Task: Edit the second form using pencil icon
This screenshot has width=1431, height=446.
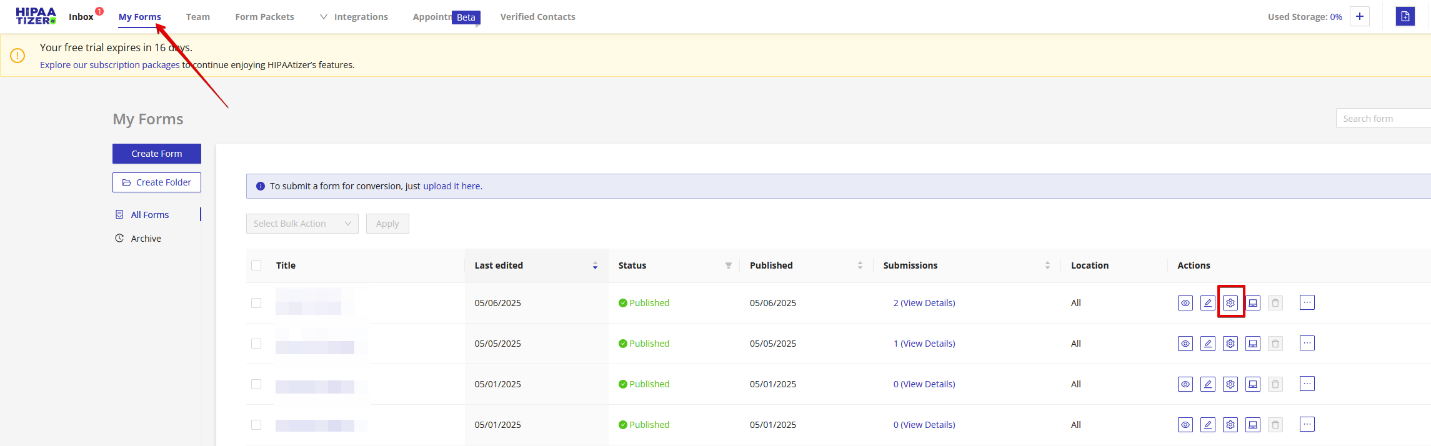Action: 1208,343
